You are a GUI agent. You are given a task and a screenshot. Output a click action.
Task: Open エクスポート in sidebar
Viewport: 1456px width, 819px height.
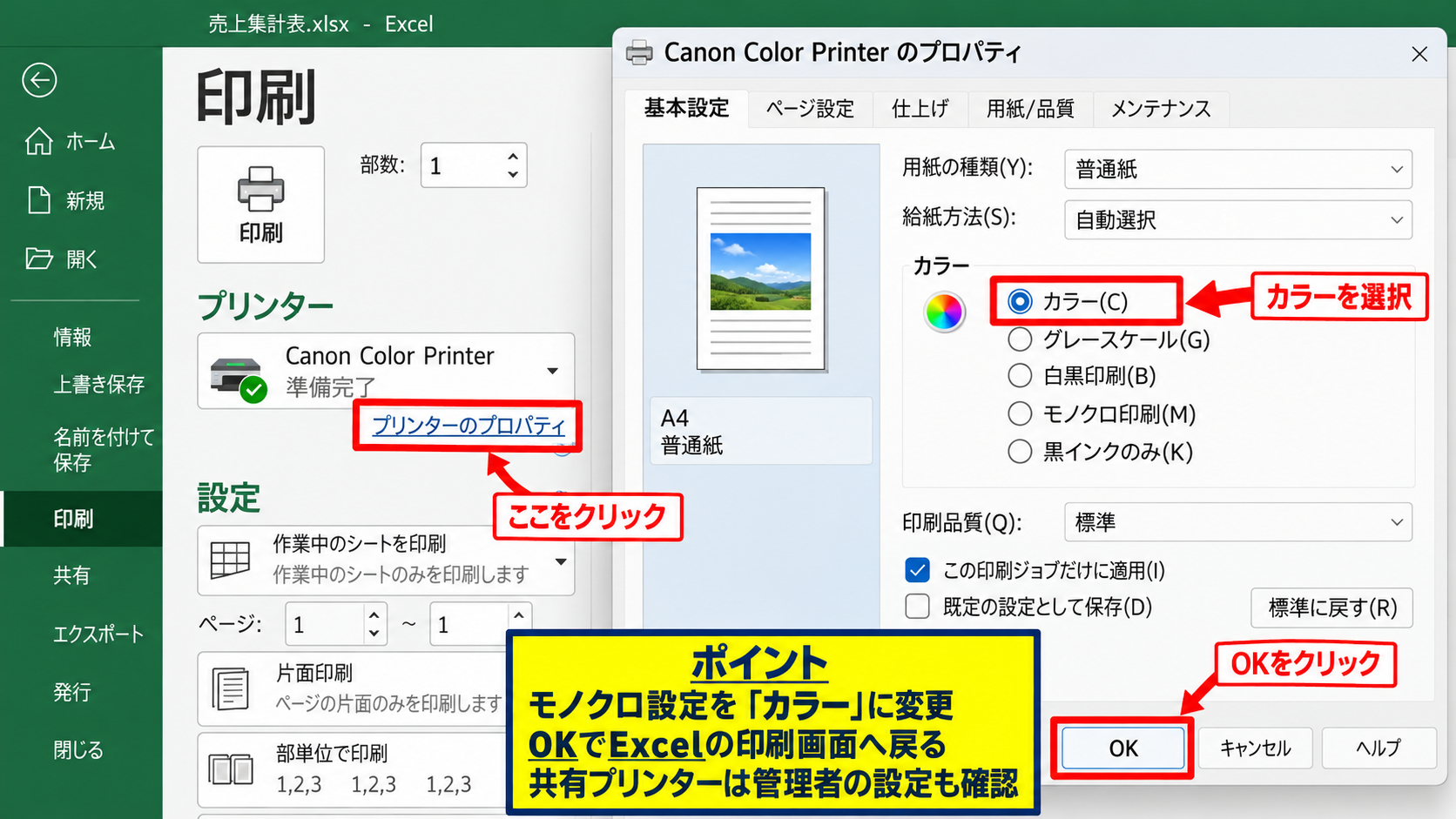(x=98, y=634)
